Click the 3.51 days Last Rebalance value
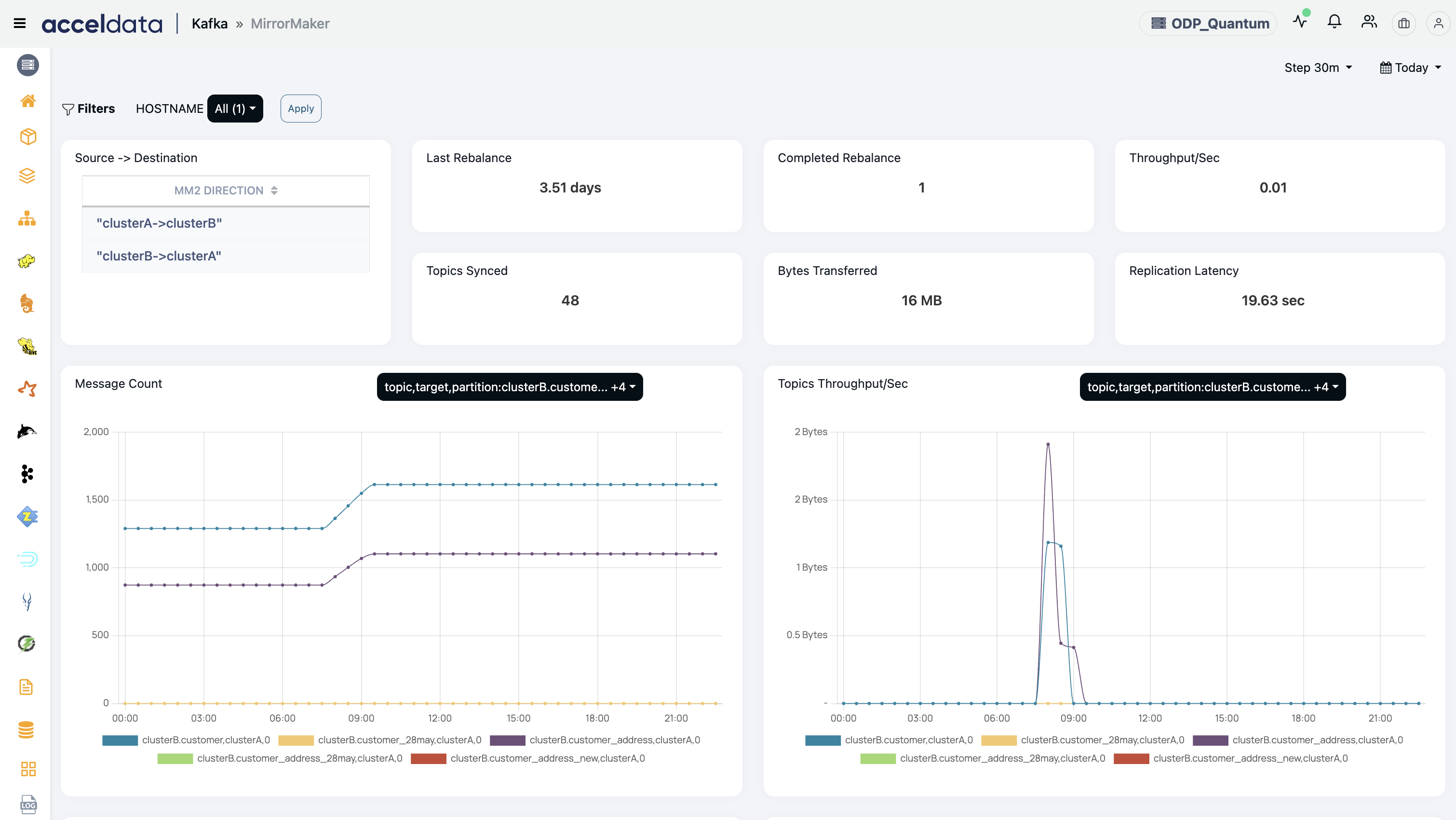The image size is (1456, 820). (570, 188)
